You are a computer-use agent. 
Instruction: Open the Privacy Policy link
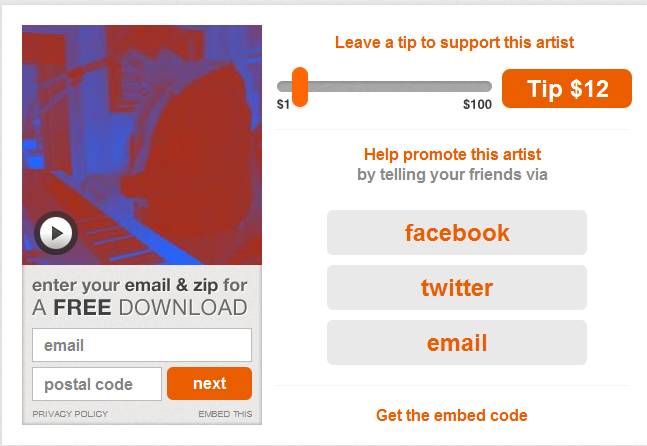pos(70,414)
